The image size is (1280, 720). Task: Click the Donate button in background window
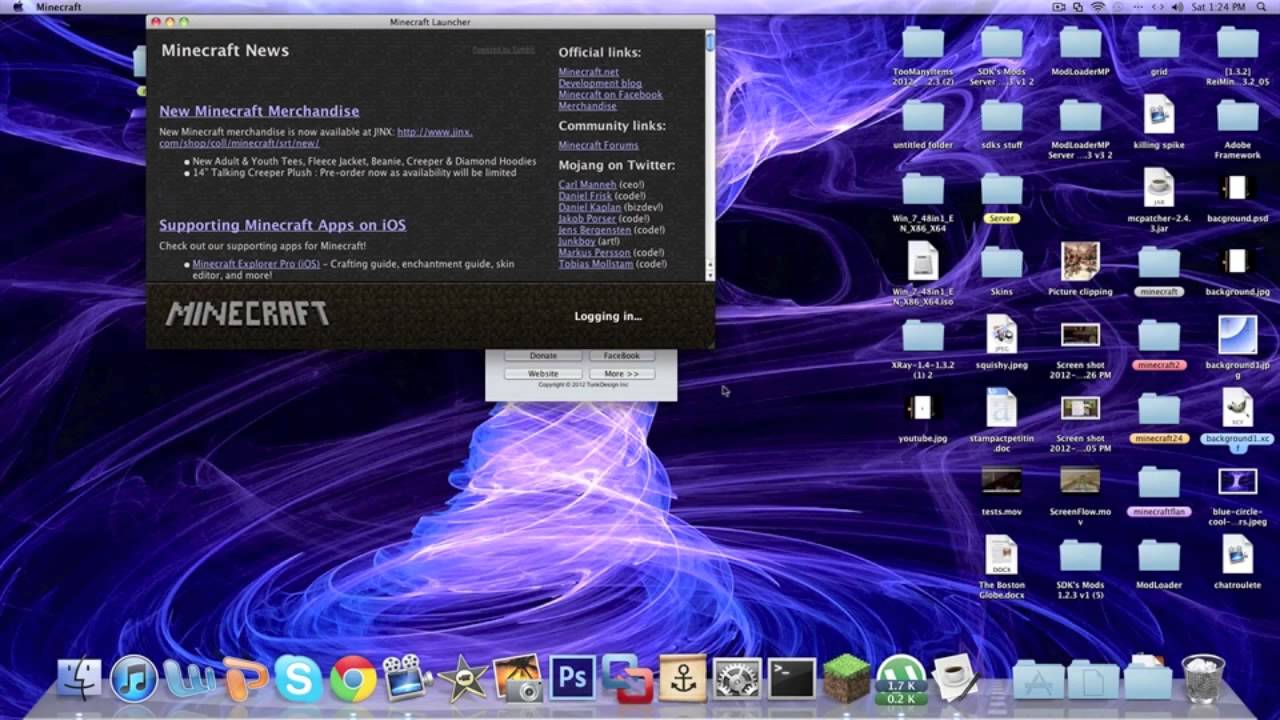[543, 356]
